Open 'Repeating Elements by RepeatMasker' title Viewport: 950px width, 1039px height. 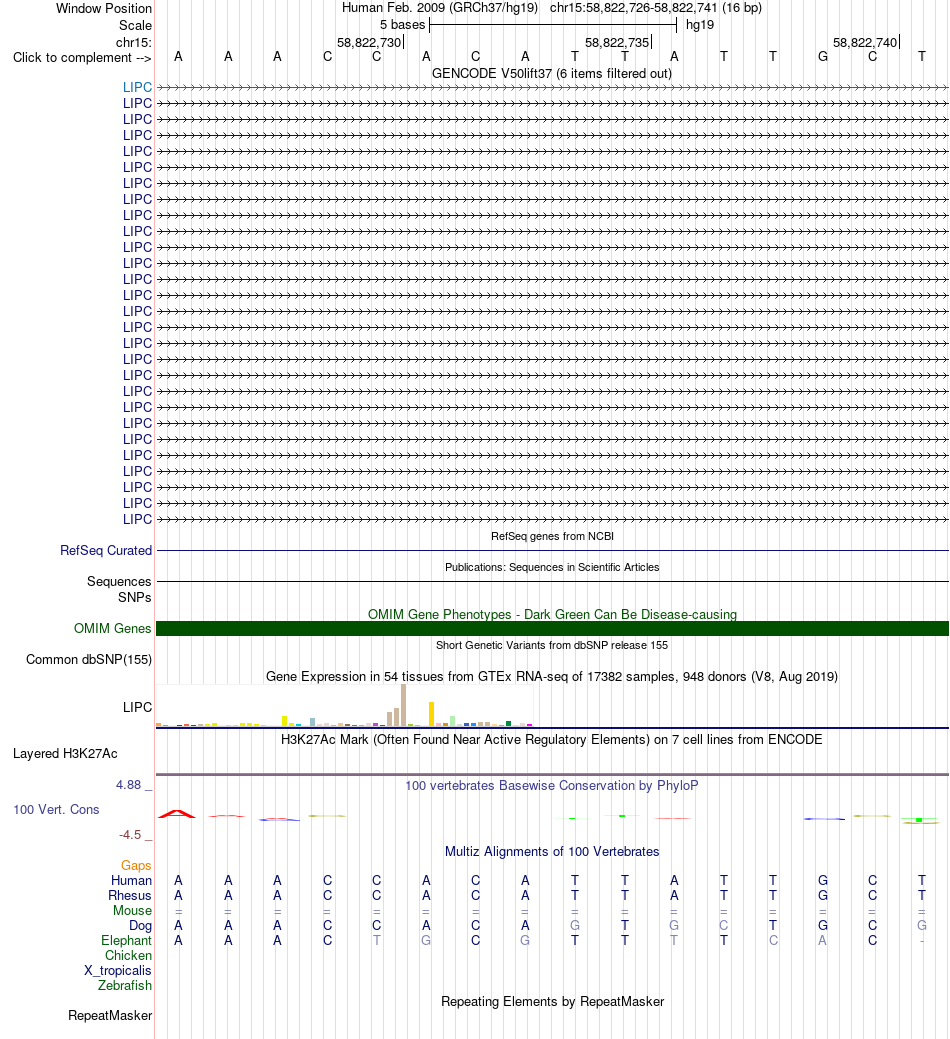tap(552, 1002)
